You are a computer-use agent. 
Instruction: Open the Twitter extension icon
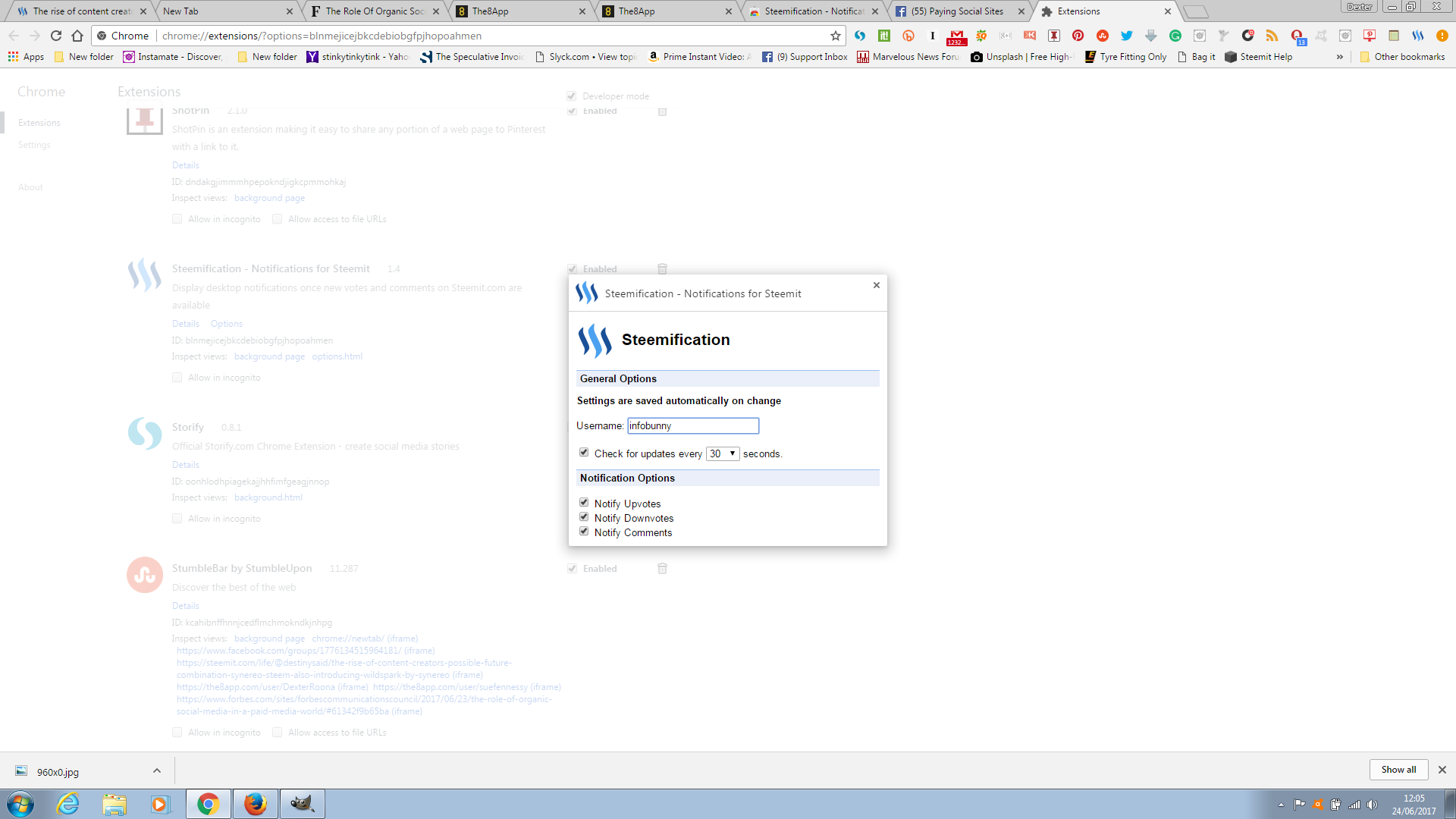(1126, 36)
